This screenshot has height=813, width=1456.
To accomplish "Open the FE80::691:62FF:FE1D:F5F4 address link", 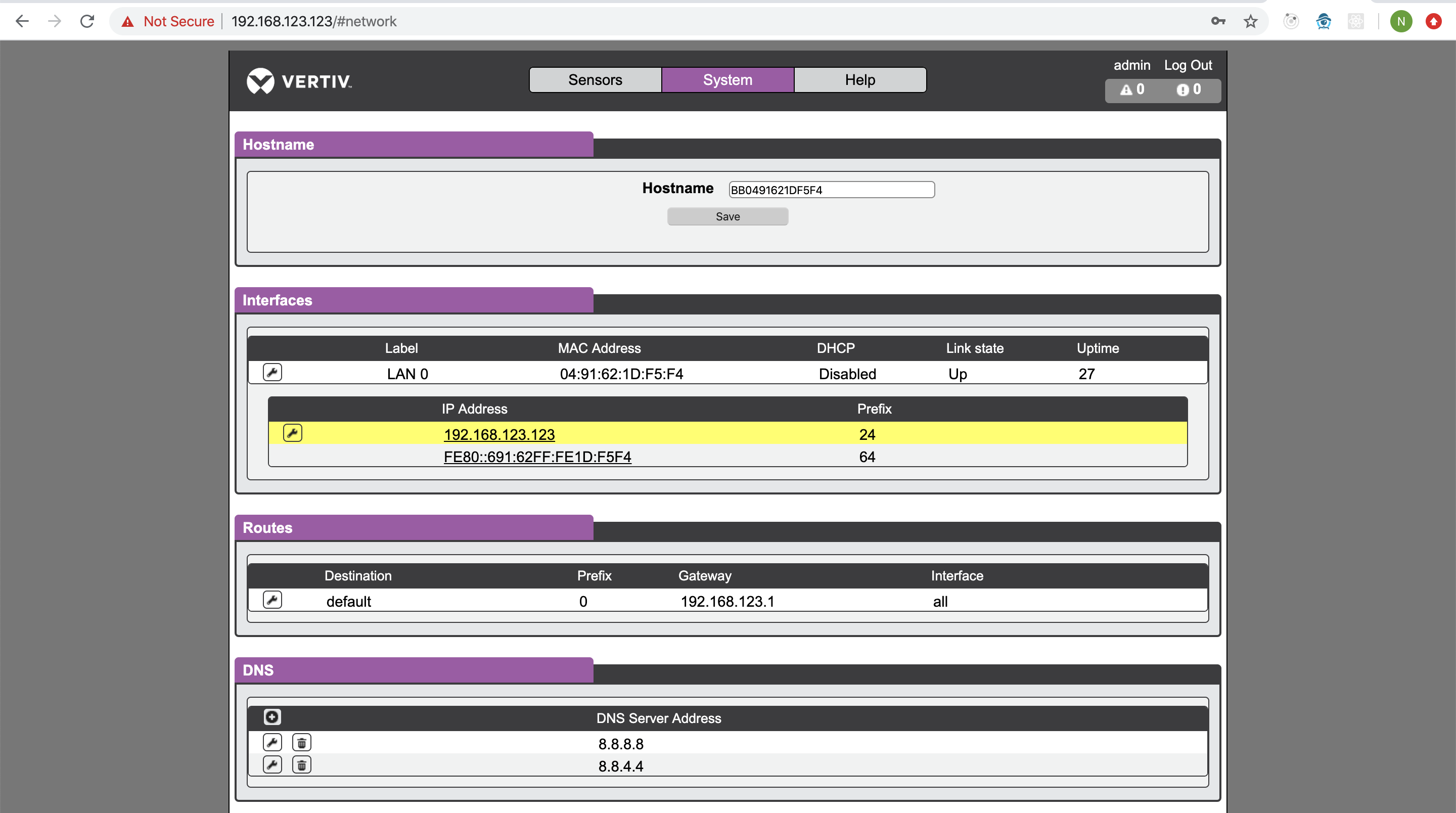I will click(x=537, y=457).
